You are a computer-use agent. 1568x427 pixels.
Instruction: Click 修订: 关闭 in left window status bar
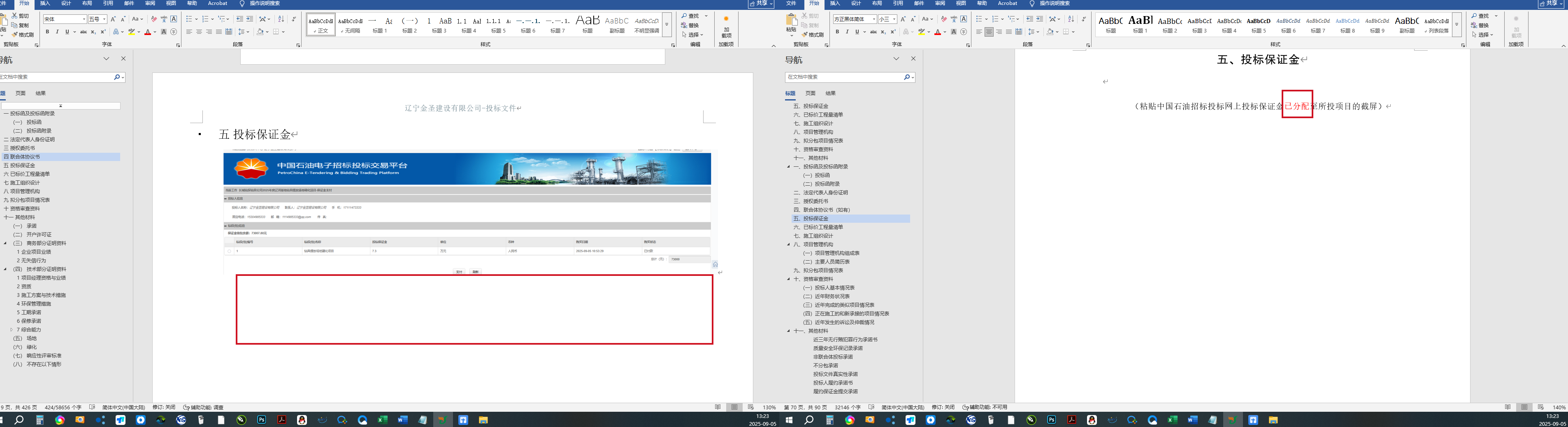(164, 407)
